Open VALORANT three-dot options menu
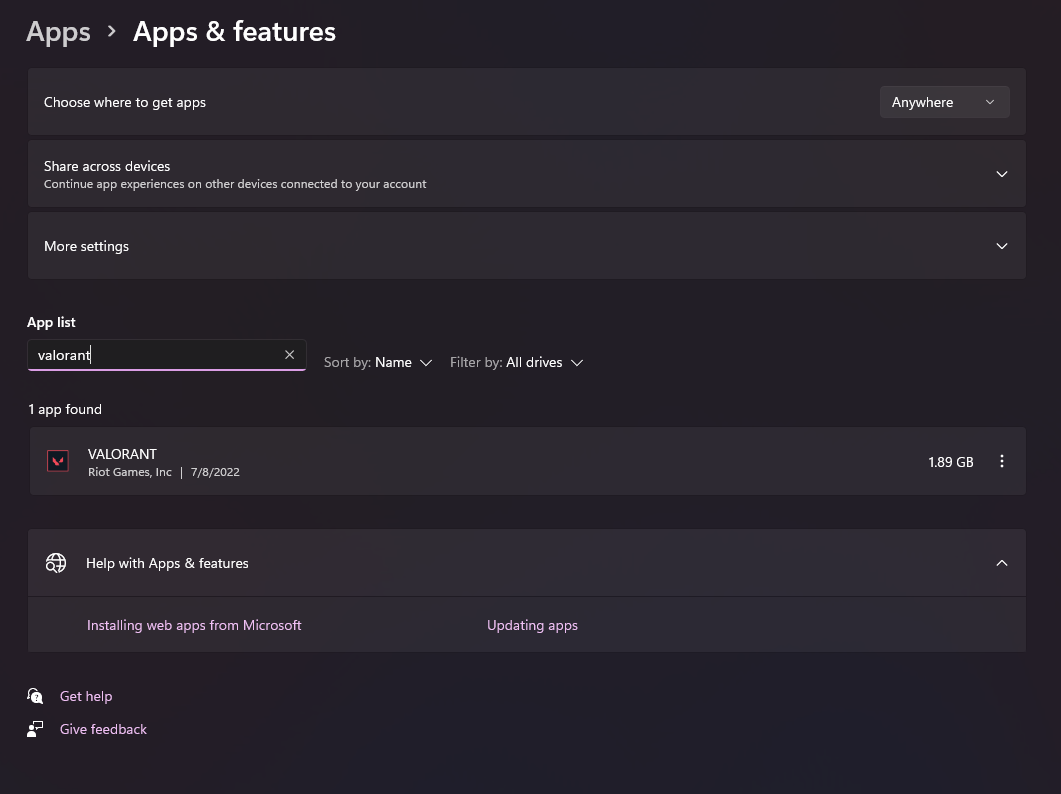The image size is (1061, 794). point(1002,462)
